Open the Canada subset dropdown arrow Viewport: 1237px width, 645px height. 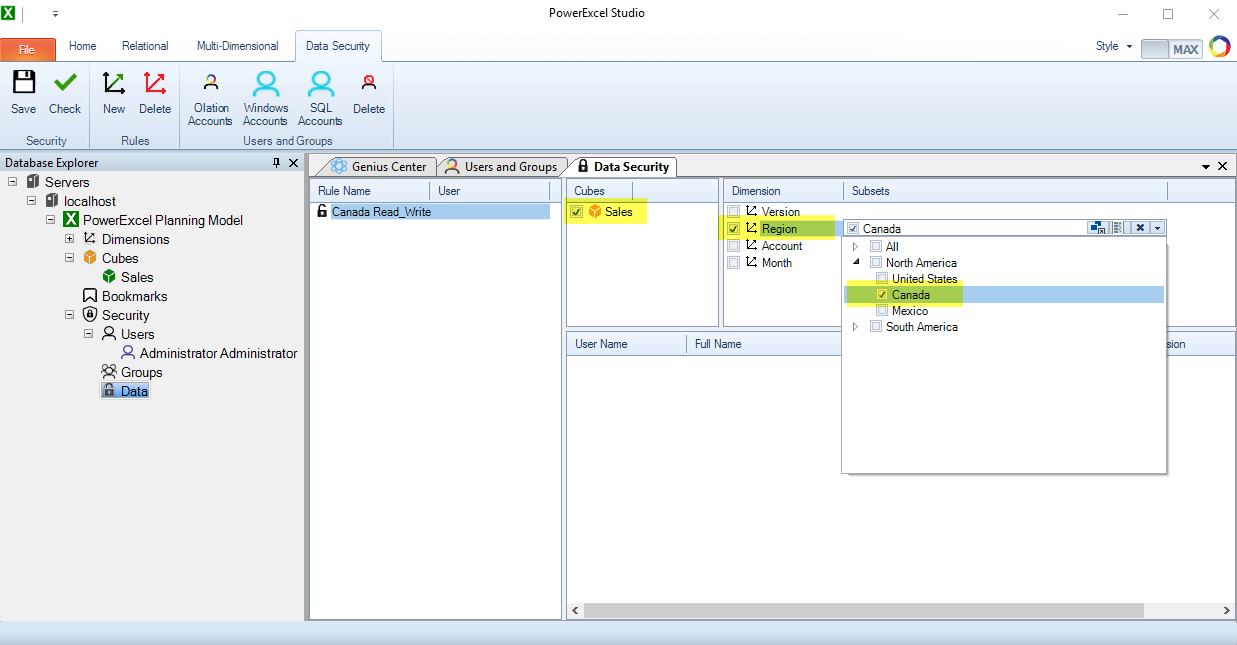pos(1158,228)
